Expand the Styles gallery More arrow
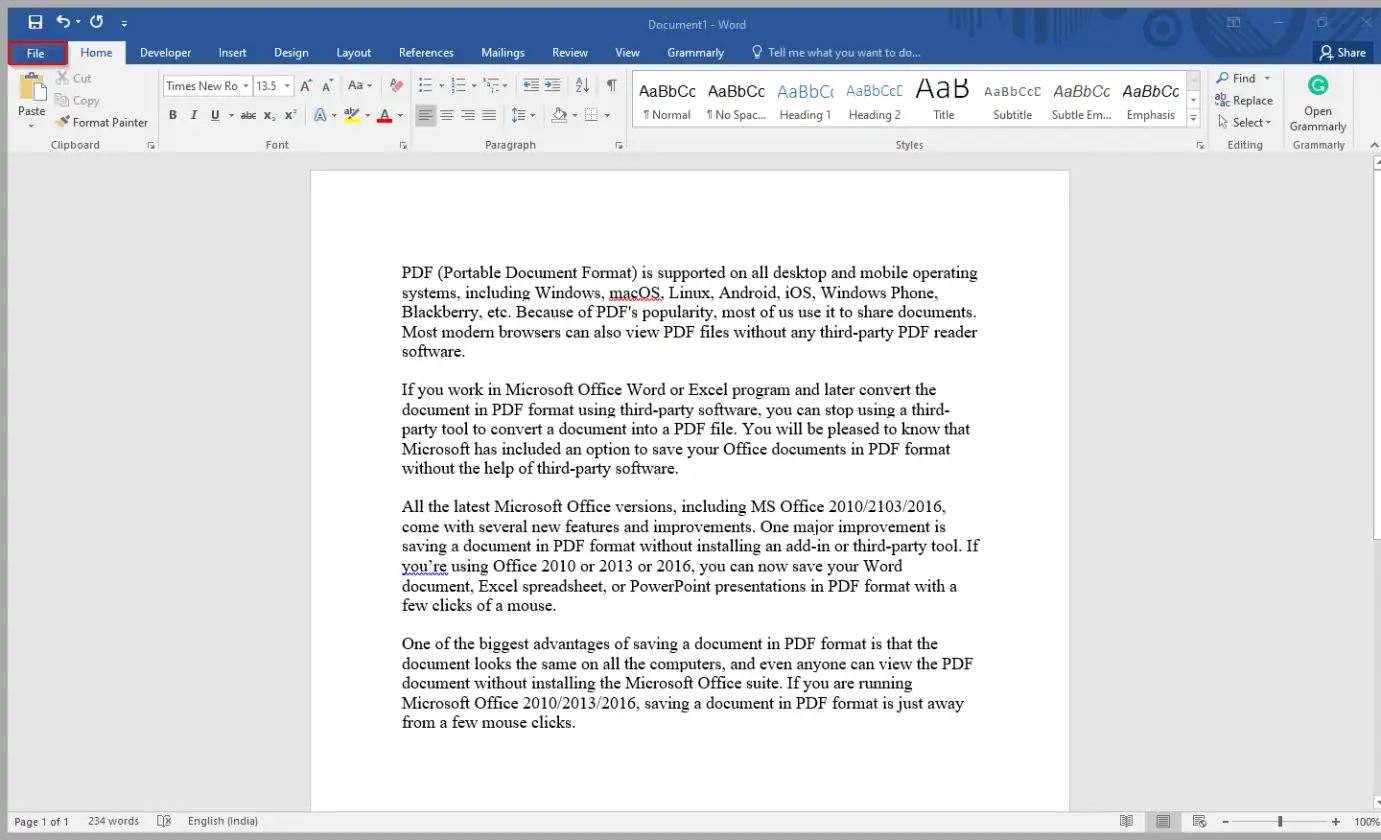Viewport: 1381px width, 840px height. click(x=1193, y=119)
